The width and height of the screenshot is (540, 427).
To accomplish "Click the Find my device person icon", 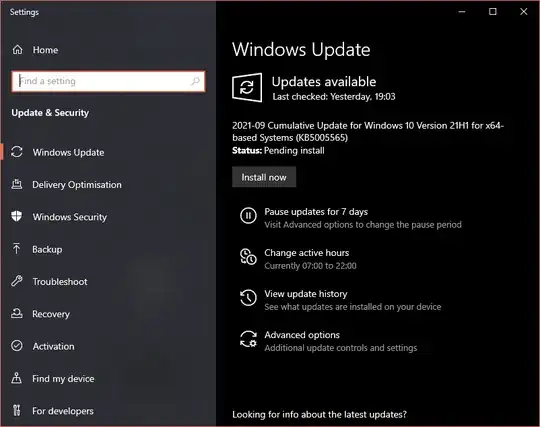I will pyautogui.click(x=17, y=378).
